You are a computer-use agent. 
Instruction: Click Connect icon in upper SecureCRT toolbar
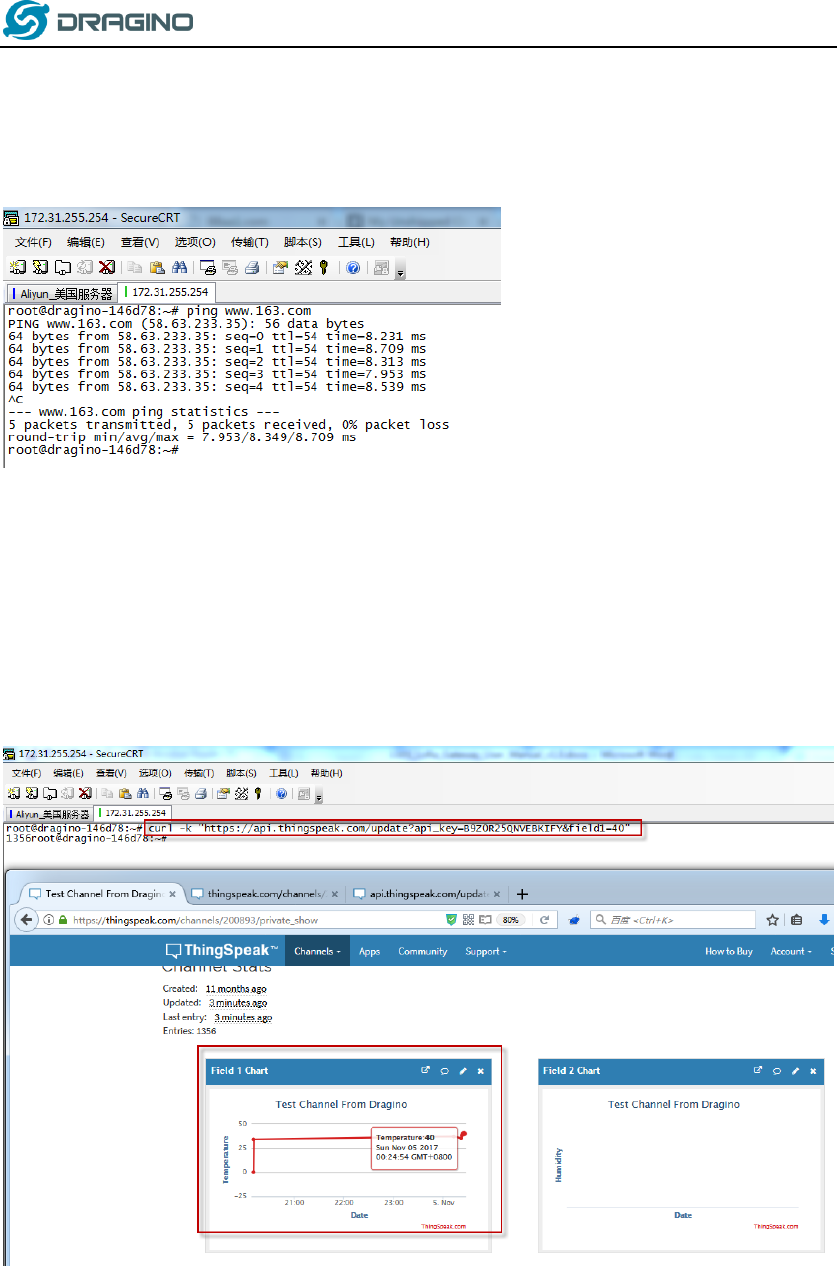point(17,267)
